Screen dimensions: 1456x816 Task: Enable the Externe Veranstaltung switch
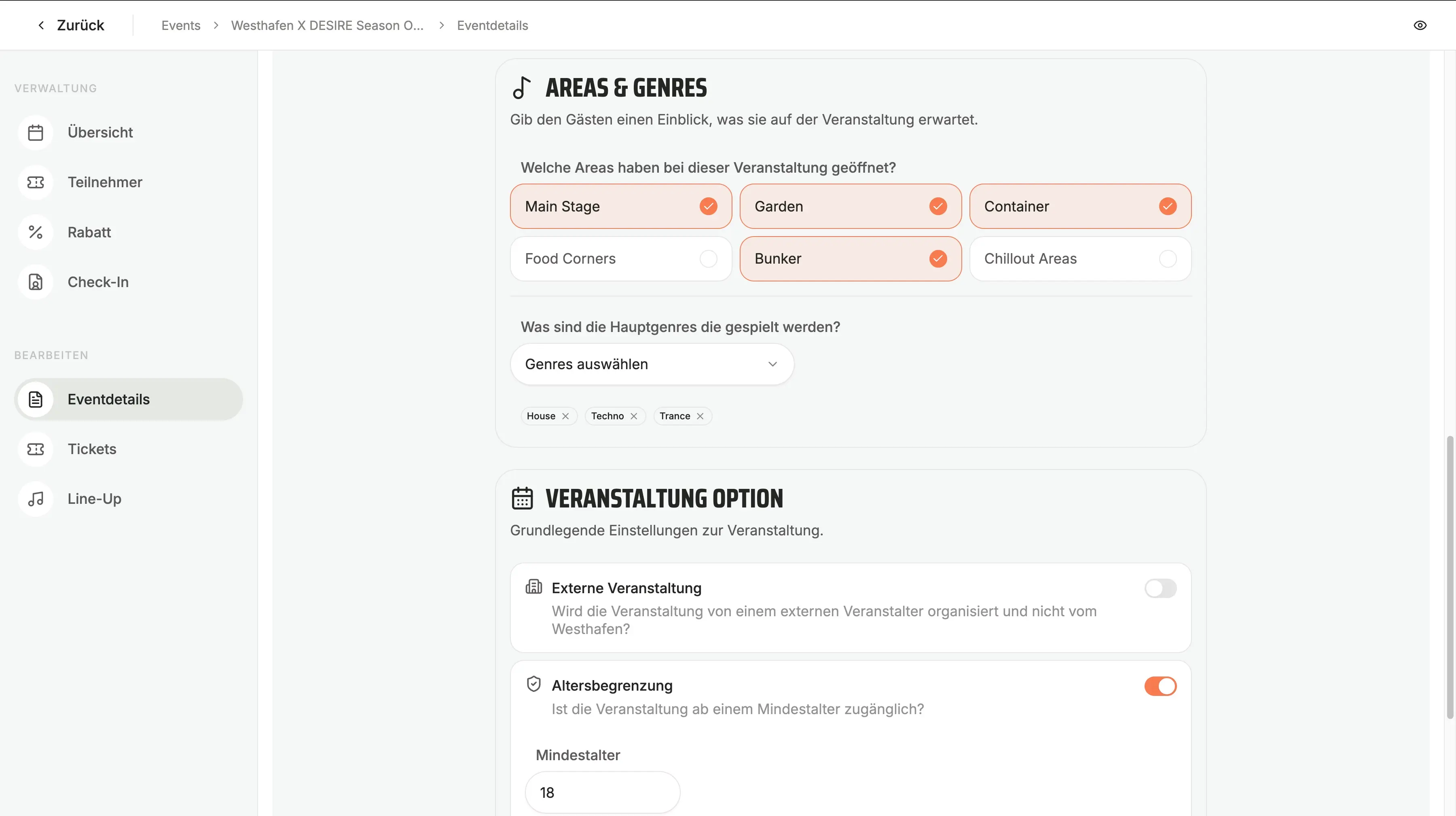(x=1160, y=588)
